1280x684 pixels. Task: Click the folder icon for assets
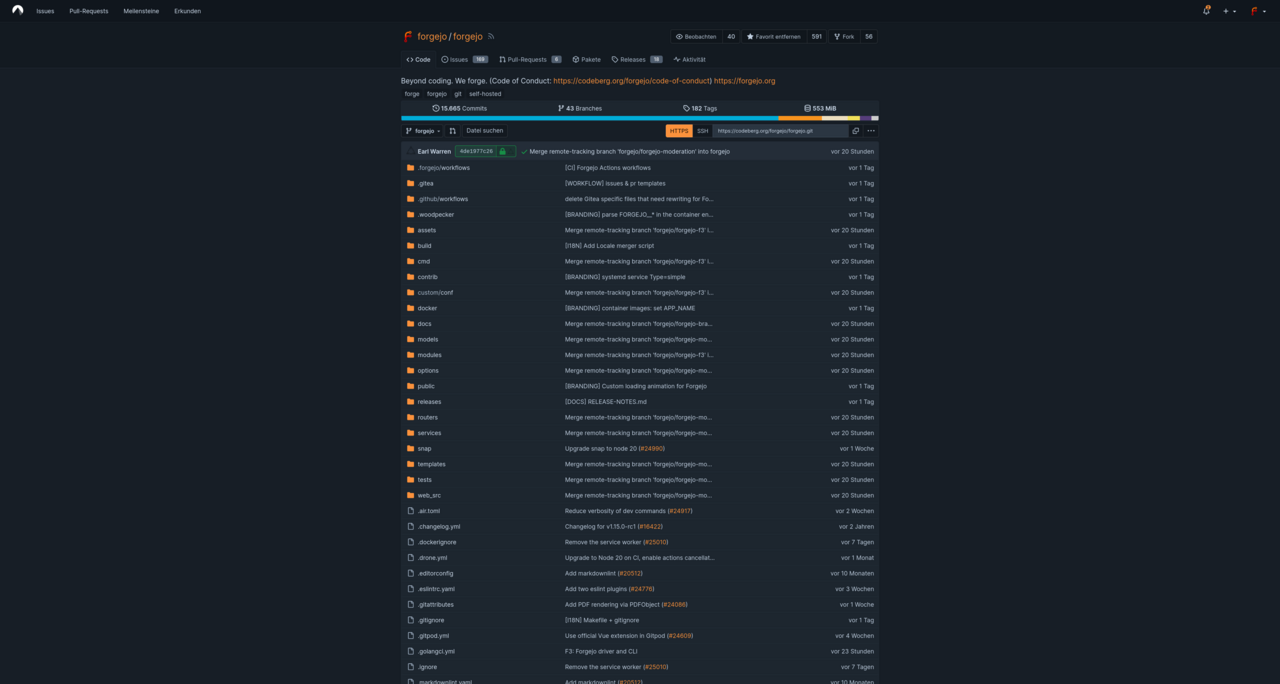click(x=410, y=230)
